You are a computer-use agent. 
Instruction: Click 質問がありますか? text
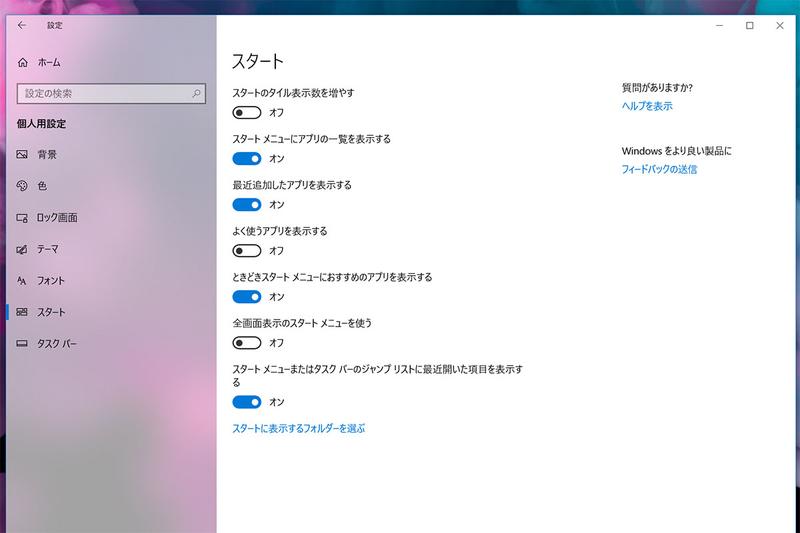657,88
